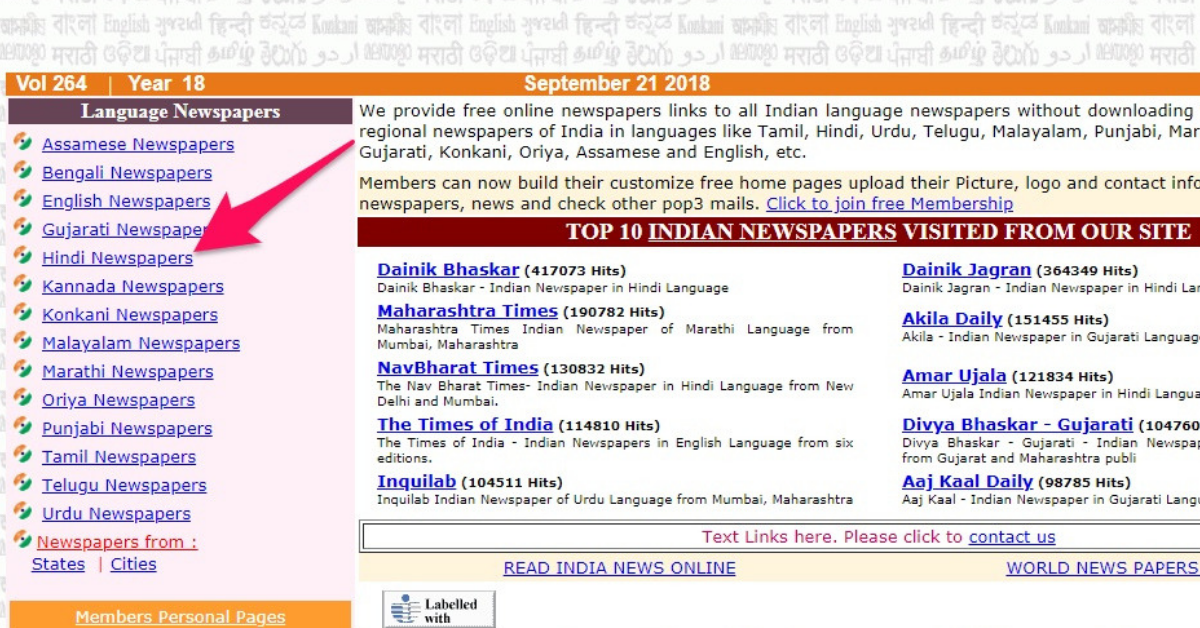
Task: Open The Times of India link
Action: (x=465, y=425)
